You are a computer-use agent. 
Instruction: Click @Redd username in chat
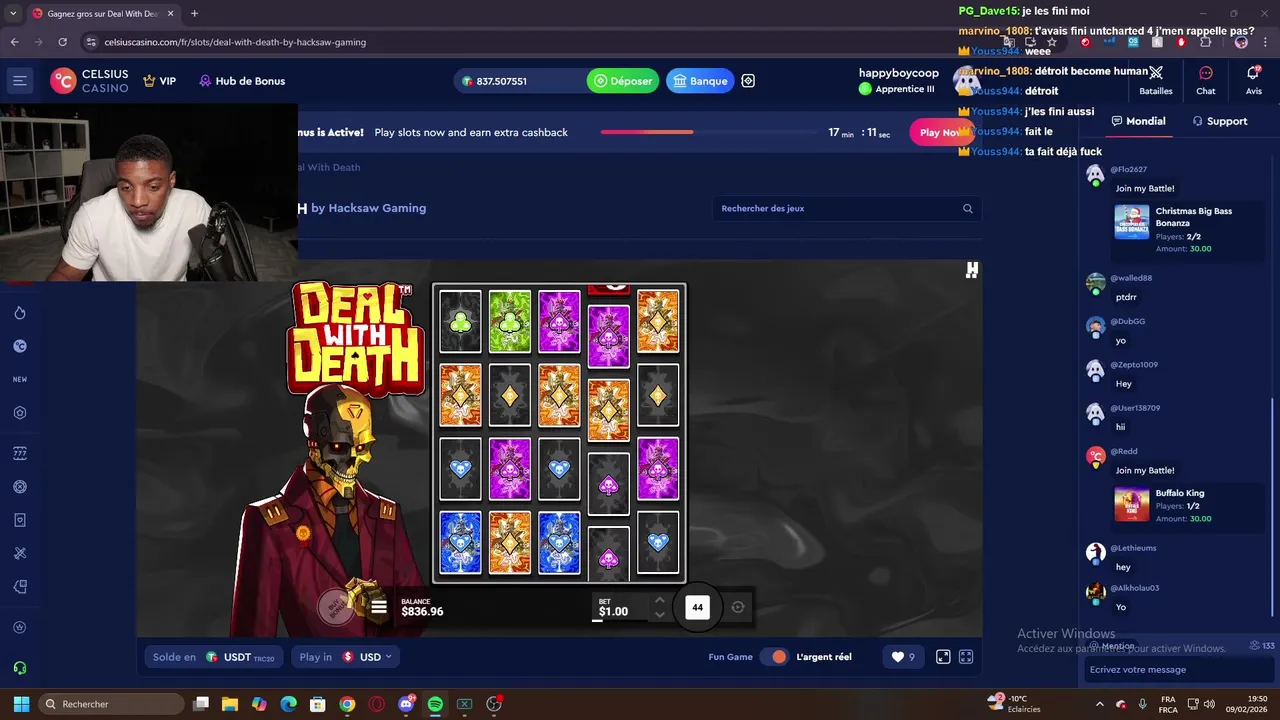click(1123, 451)
